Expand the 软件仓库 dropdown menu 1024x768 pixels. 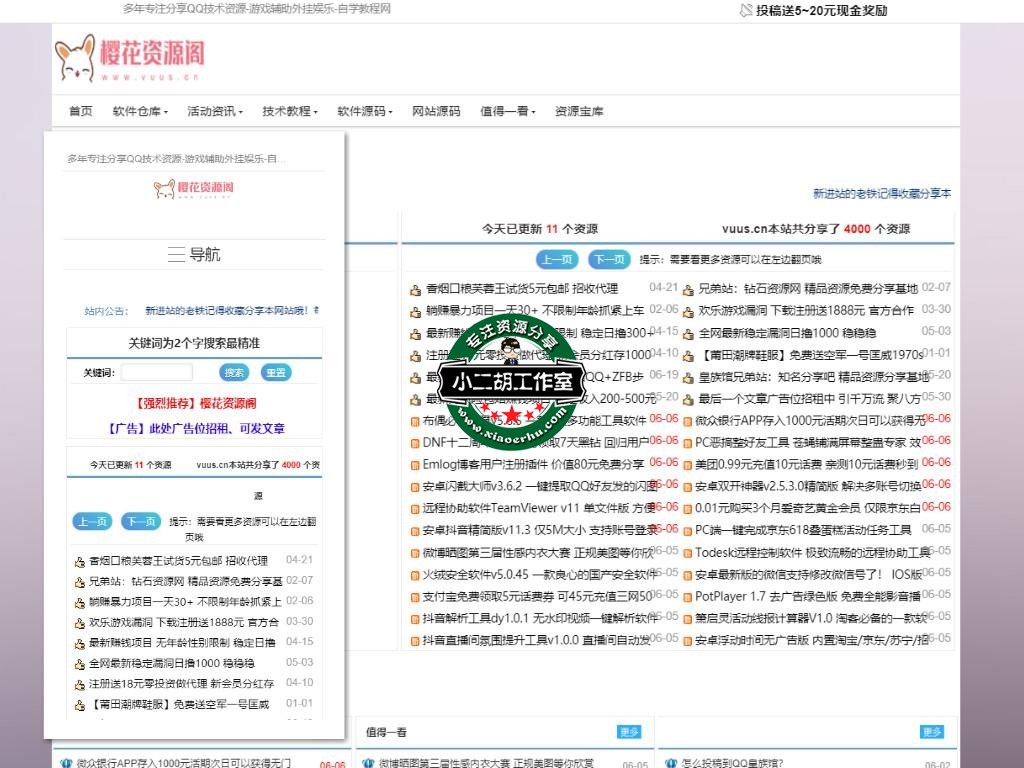(x=140, y=111)
